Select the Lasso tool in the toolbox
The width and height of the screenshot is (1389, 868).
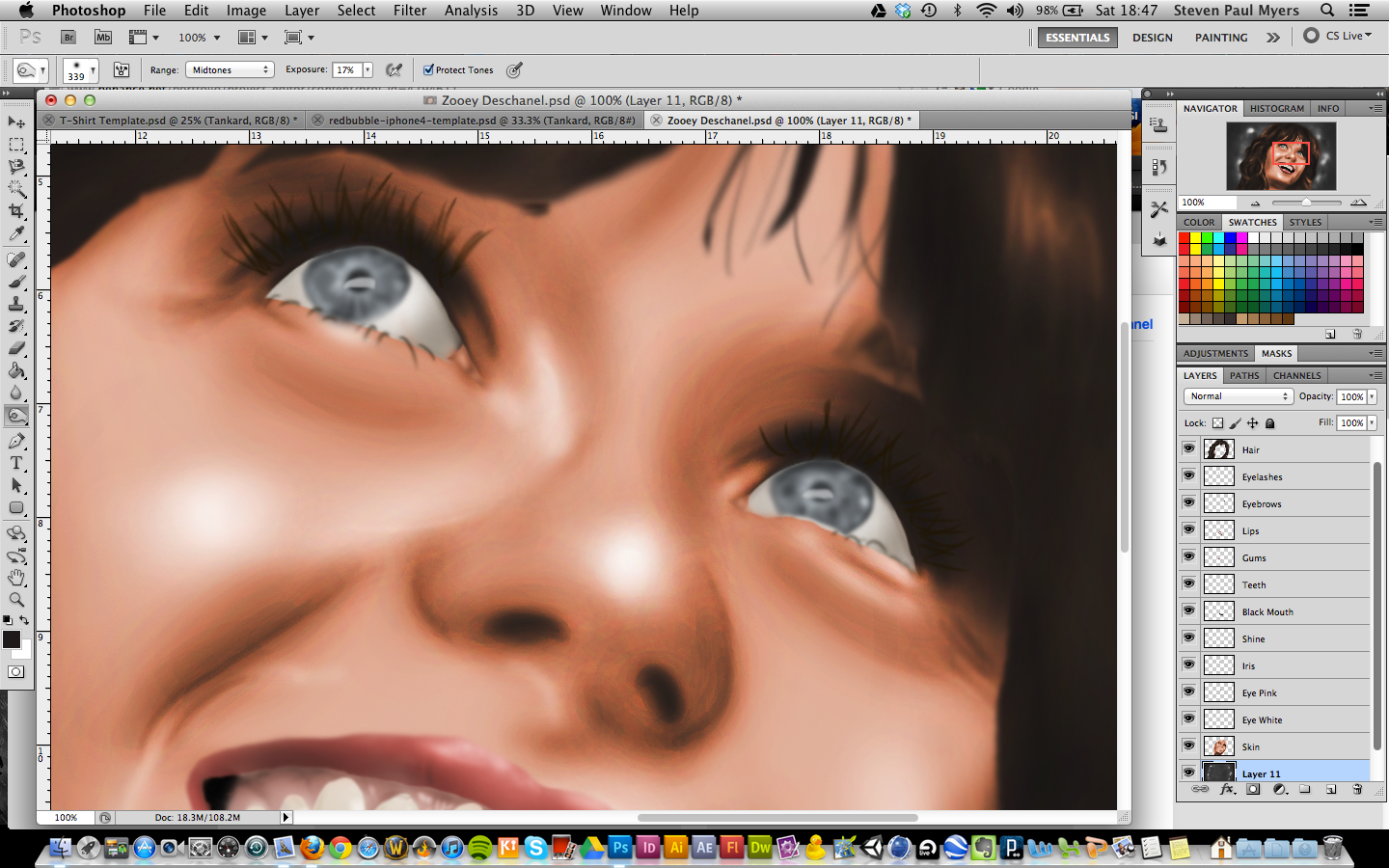(x=16, y=167)
